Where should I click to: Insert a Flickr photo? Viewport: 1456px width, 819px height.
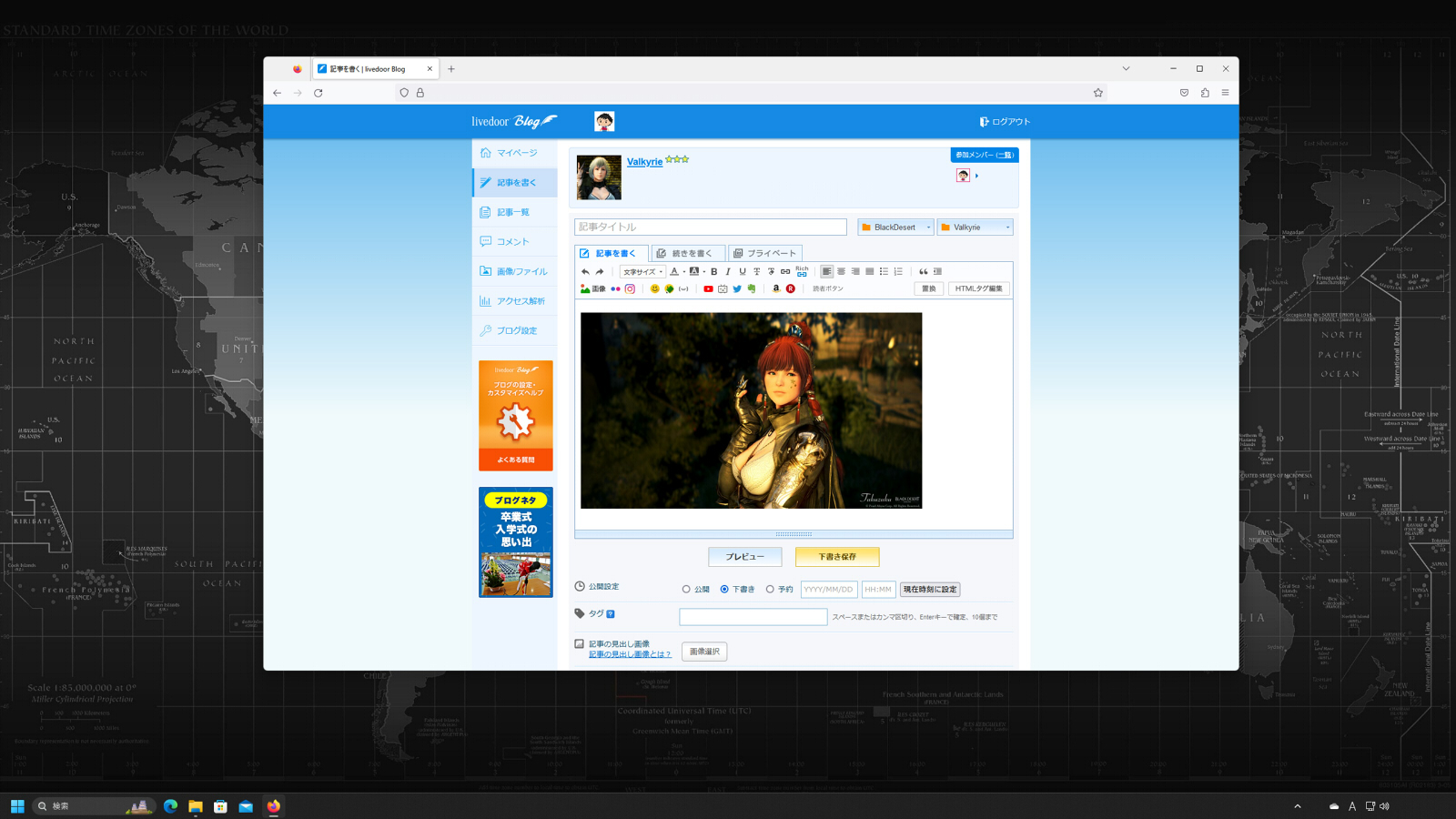point(615,288)
